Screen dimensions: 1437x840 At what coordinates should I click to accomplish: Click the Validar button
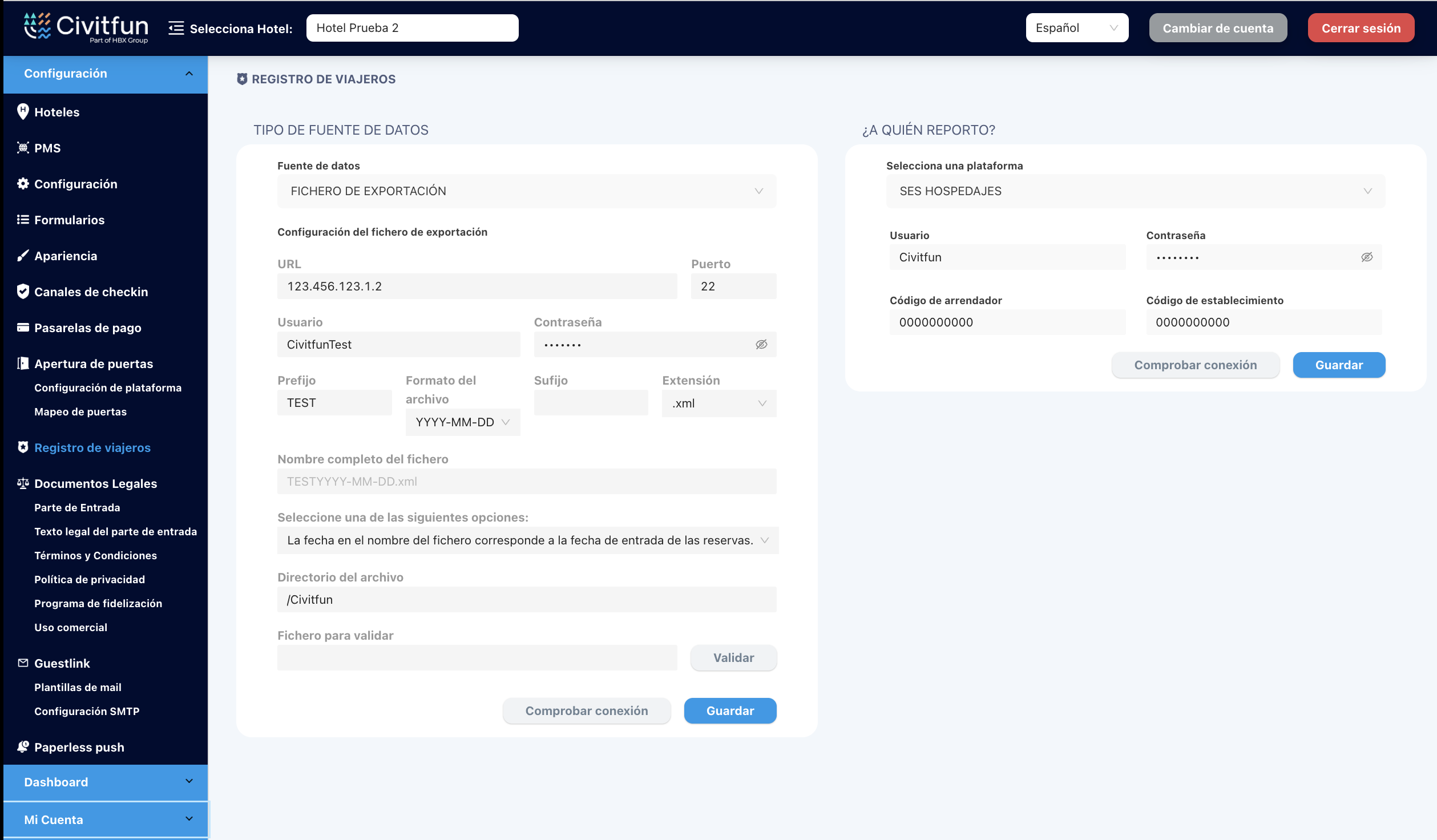[733, 658]
